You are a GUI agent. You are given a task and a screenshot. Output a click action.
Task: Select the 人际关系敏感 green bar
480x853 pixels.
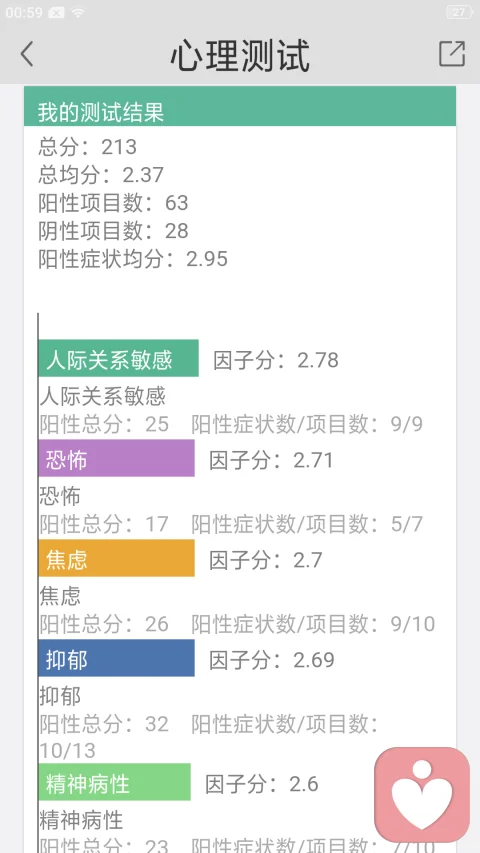[x=118, y=358]
